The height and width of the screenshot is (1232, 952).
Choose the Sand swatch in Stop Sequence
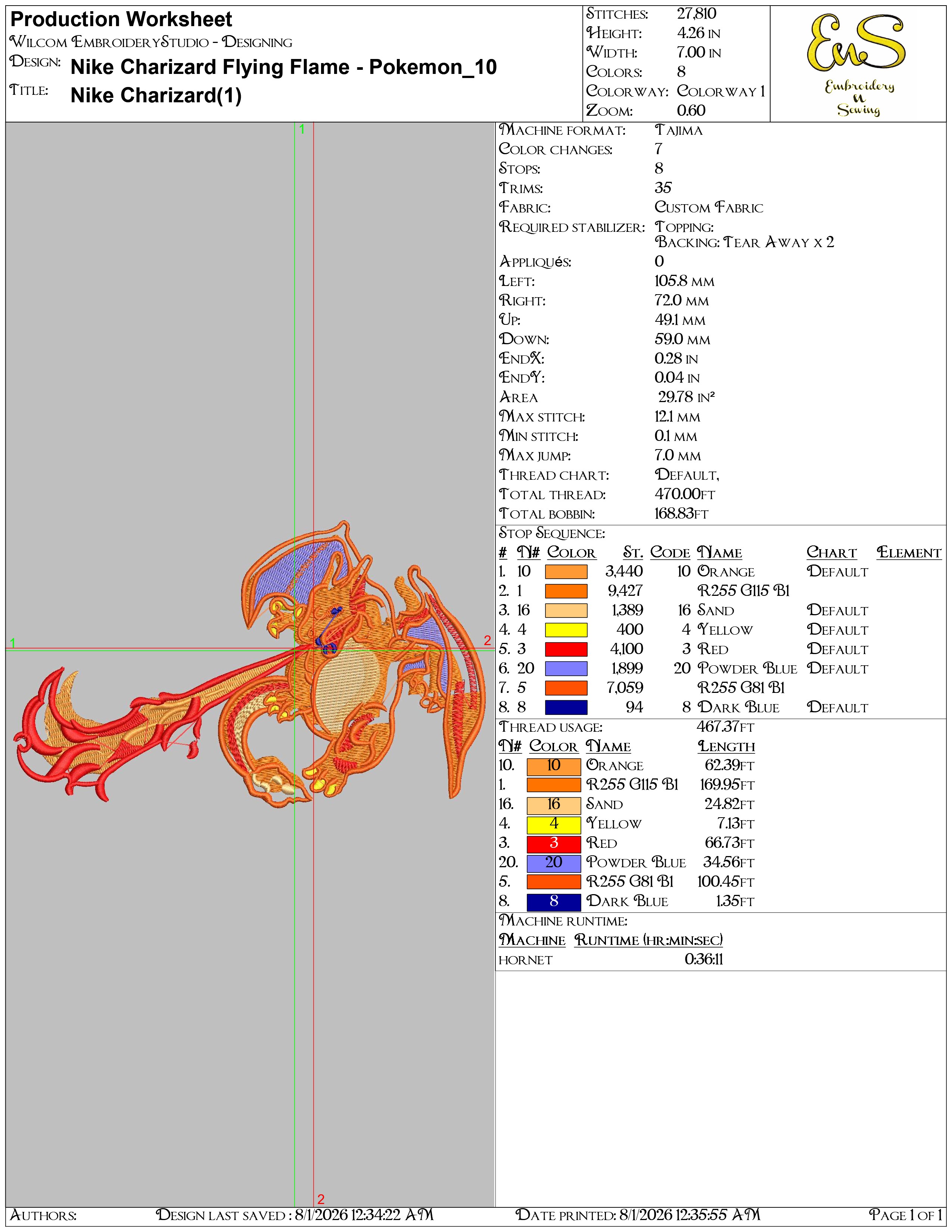coord(566,610)
